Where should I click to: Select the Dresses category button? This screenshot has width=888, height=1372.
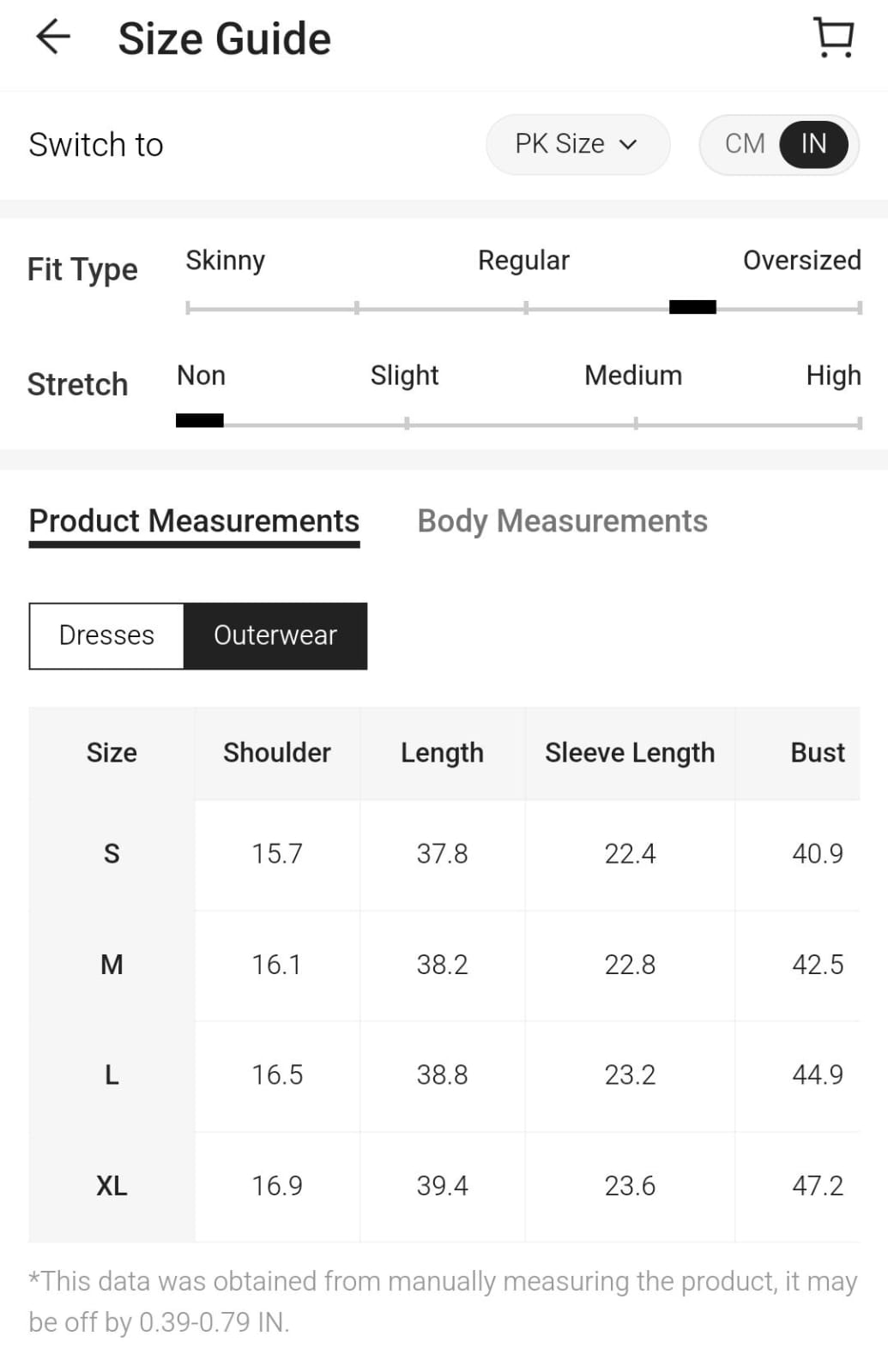[106, 635]
